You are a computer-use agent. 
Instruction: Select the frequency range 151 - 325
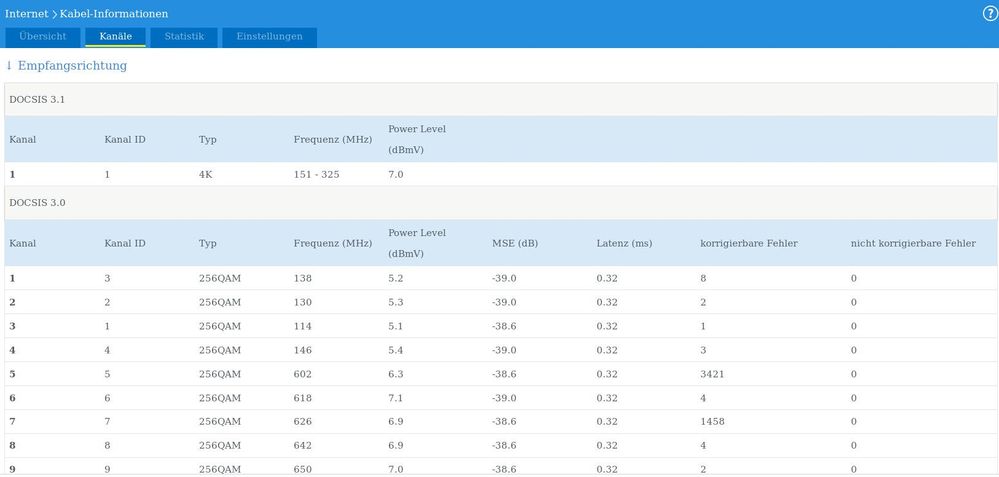pyautogui.click(x=316, y=174)
